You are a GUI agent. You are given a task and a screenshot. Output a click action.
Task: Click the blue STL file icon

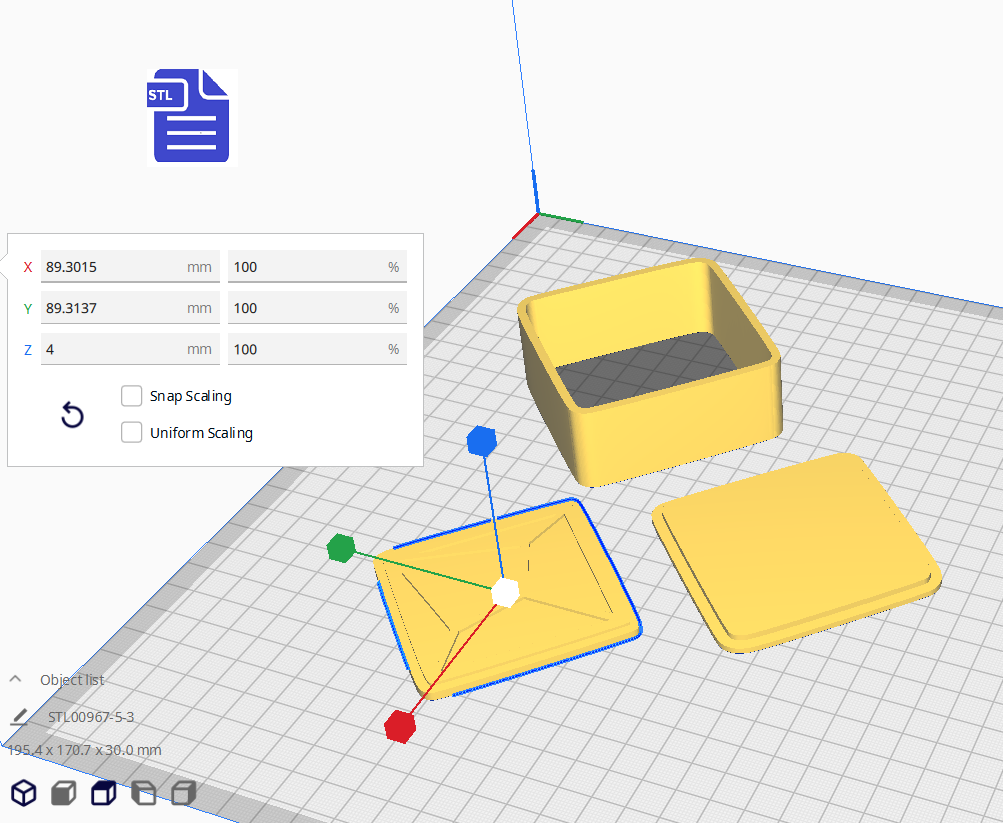(x=191, y=117)
